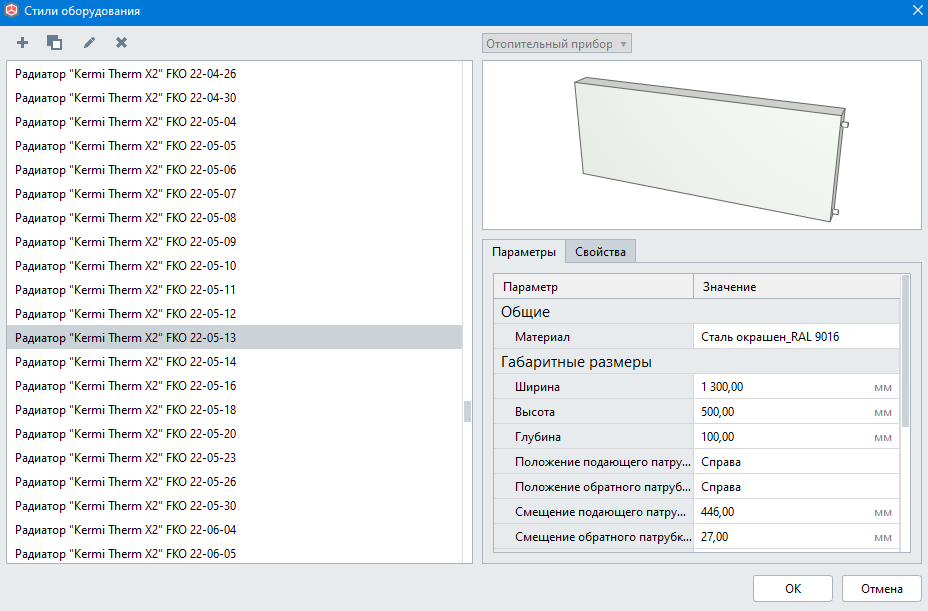
Task: Click the parameters table scrollbar thumb
Action: (905, 350)
